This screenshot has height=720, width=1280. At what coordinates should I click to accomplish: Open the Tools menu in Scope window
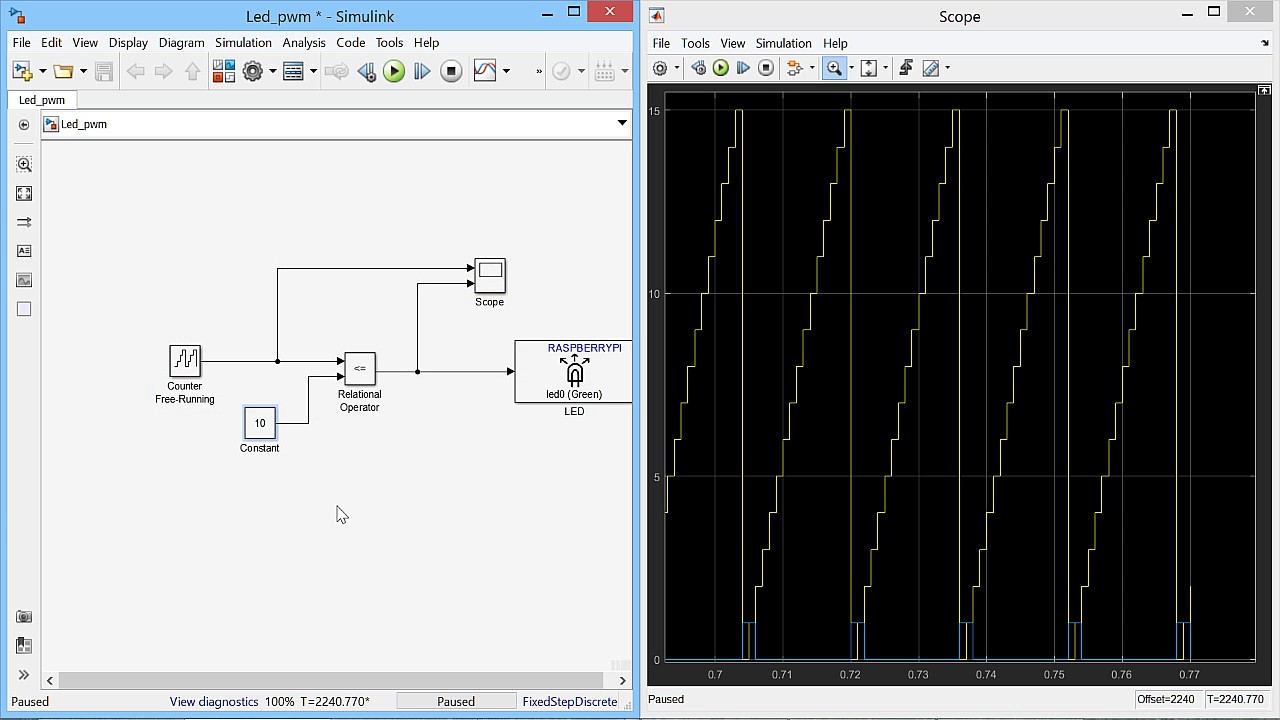(695, 43)
